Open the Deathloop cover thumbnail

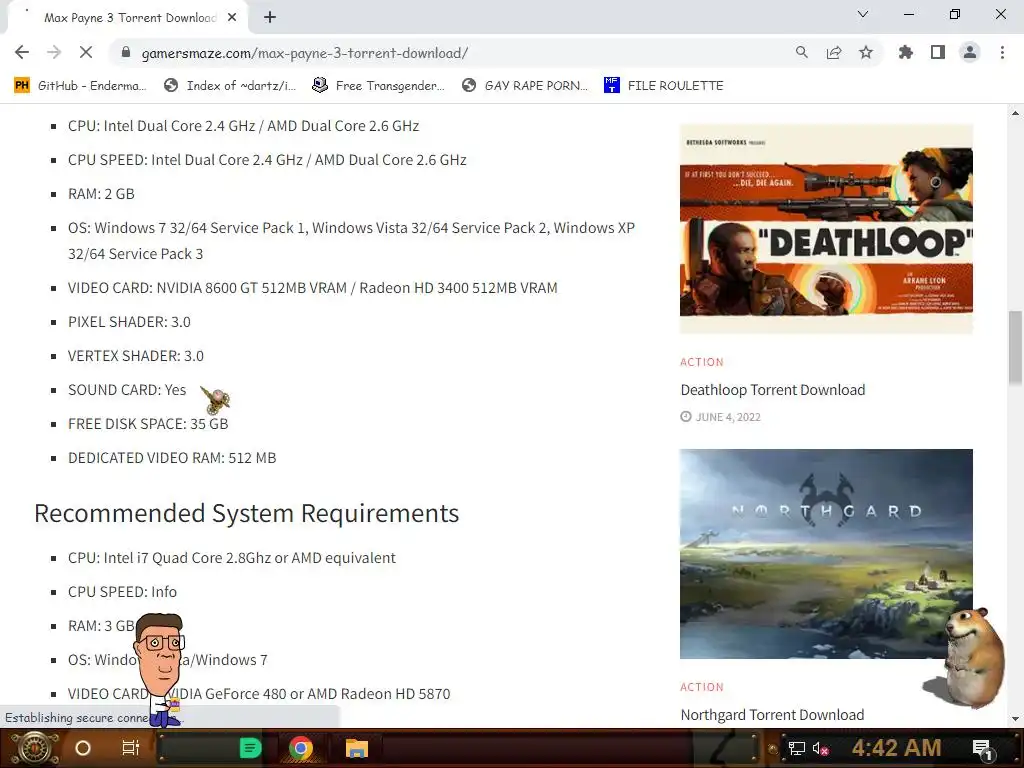tap(826, 229)
